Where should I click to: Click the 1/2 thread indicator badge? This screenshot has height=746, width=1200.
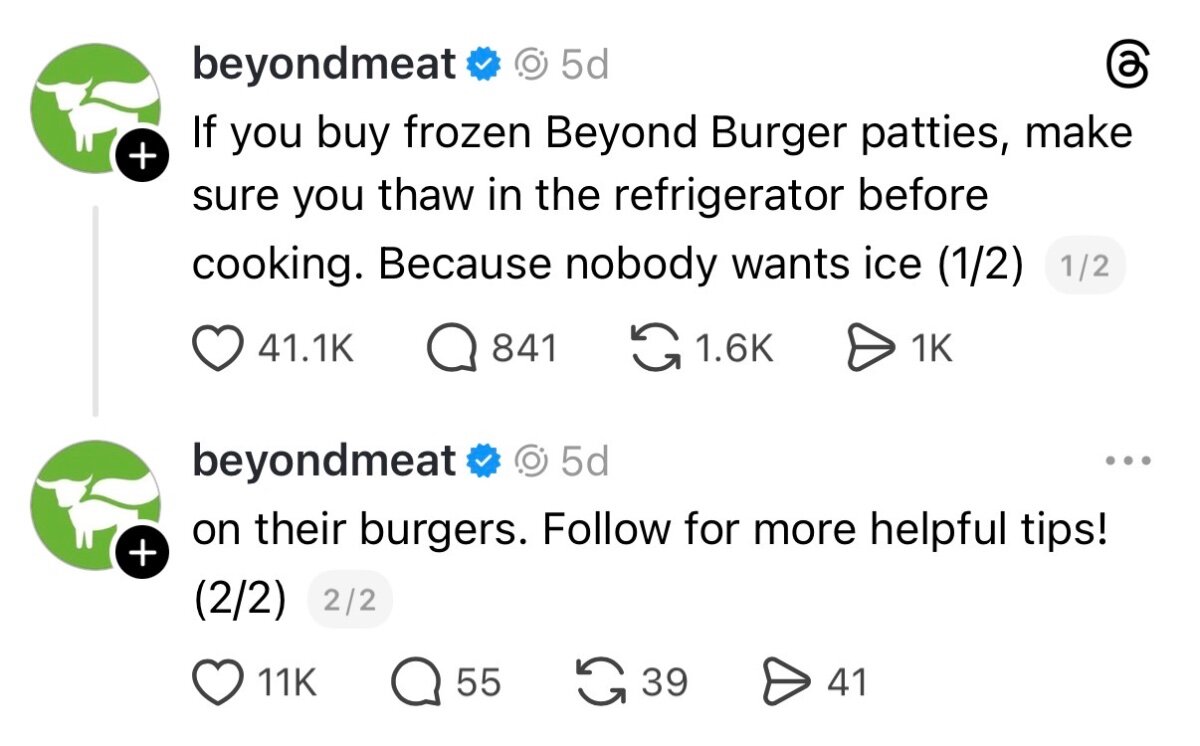click(x=1085, y=268)
